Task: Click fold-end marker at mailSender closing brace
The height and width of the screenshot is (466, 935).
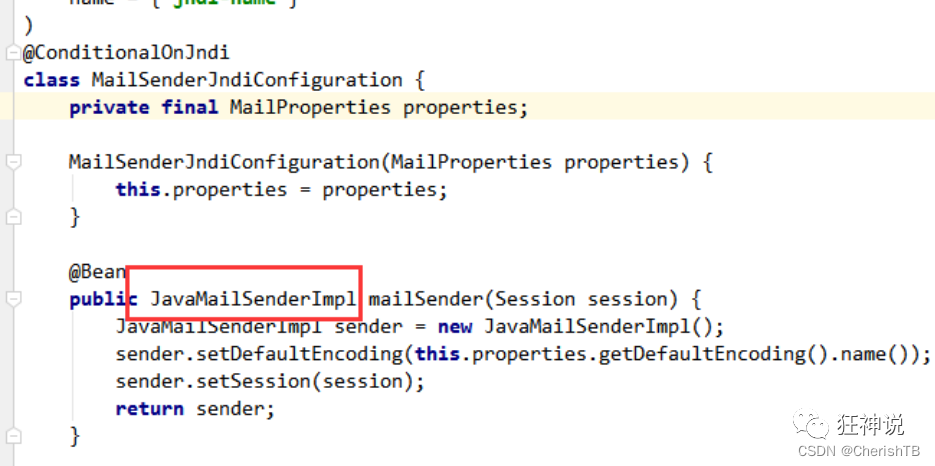Action: [13, 437]
